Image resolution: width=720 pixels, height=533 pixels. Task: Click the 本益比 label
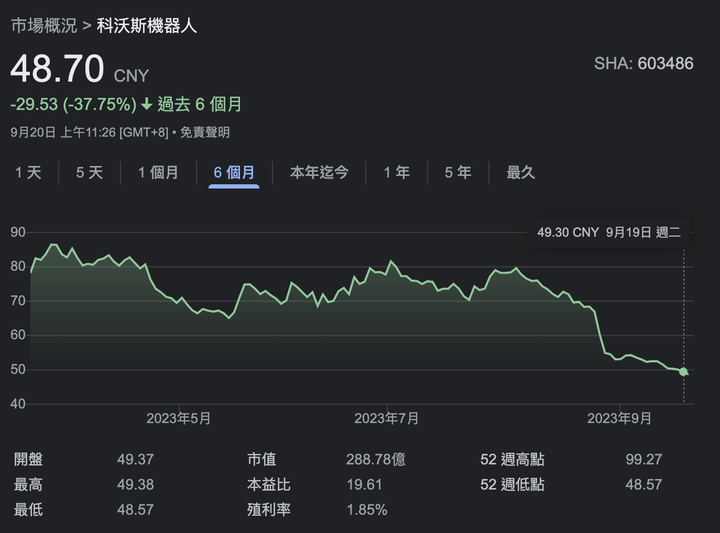(269, 484)
